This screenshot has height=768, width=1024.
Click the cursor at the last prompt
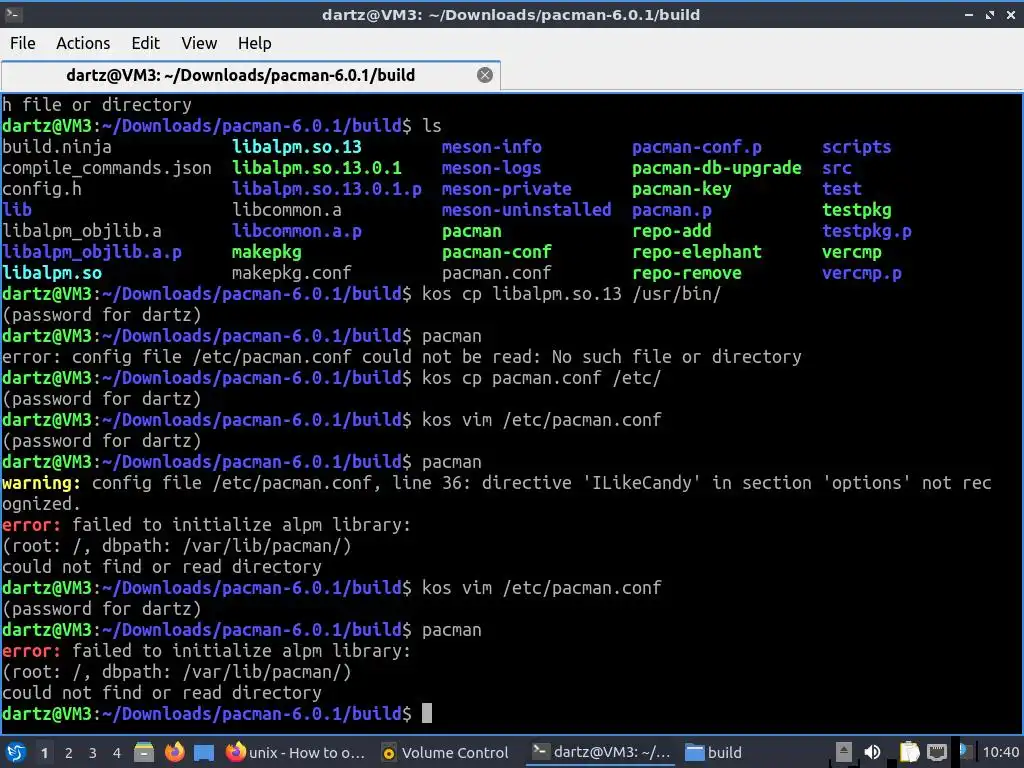[x=426, y=713]
